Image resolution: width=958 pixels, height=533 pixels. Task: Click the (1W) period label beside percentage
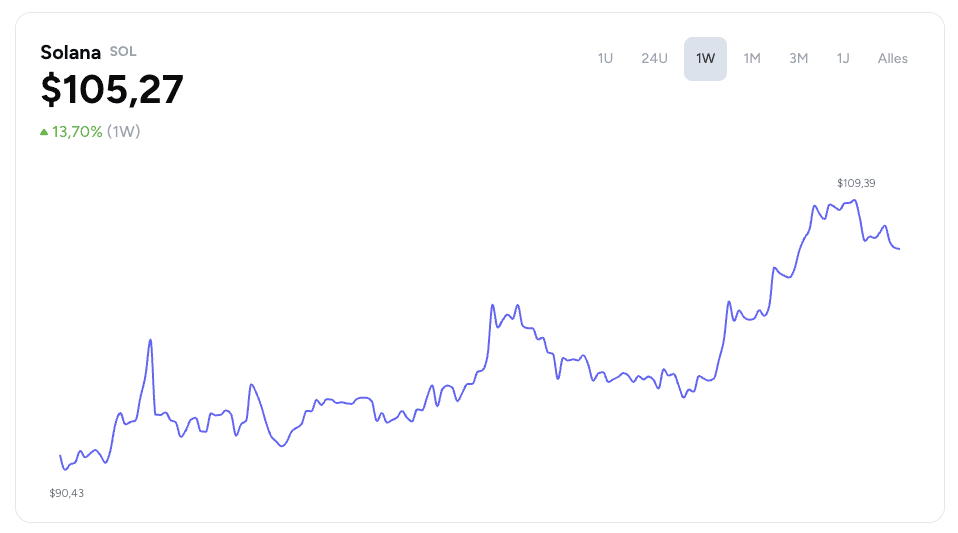[x=123, y=131]
